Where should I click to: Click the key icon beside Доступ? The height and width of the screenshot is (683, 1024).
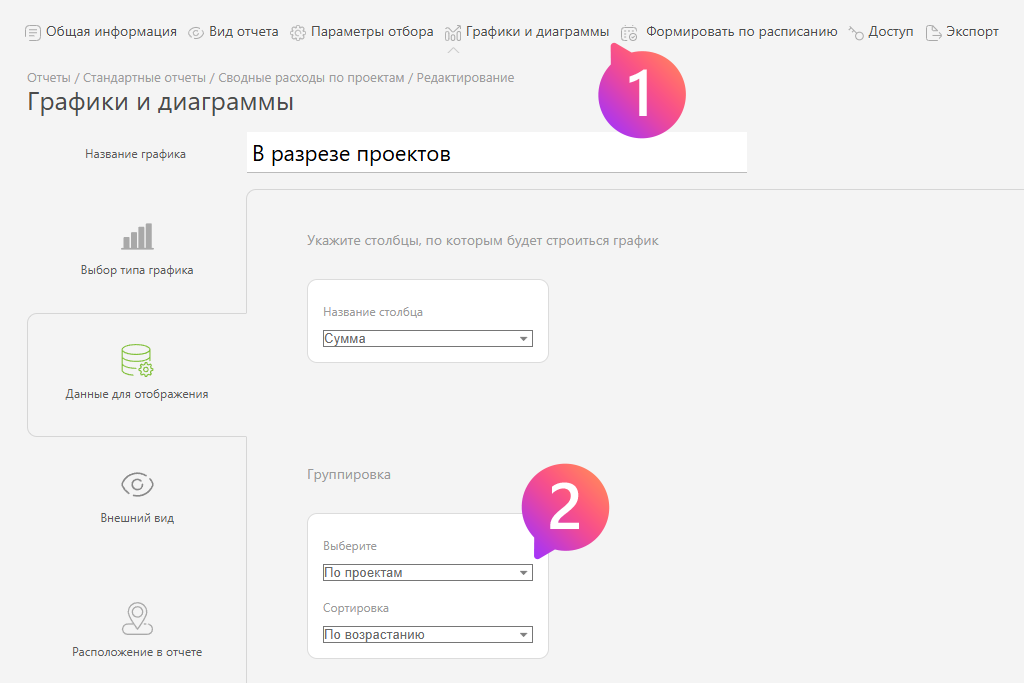(x=856, y=32)
